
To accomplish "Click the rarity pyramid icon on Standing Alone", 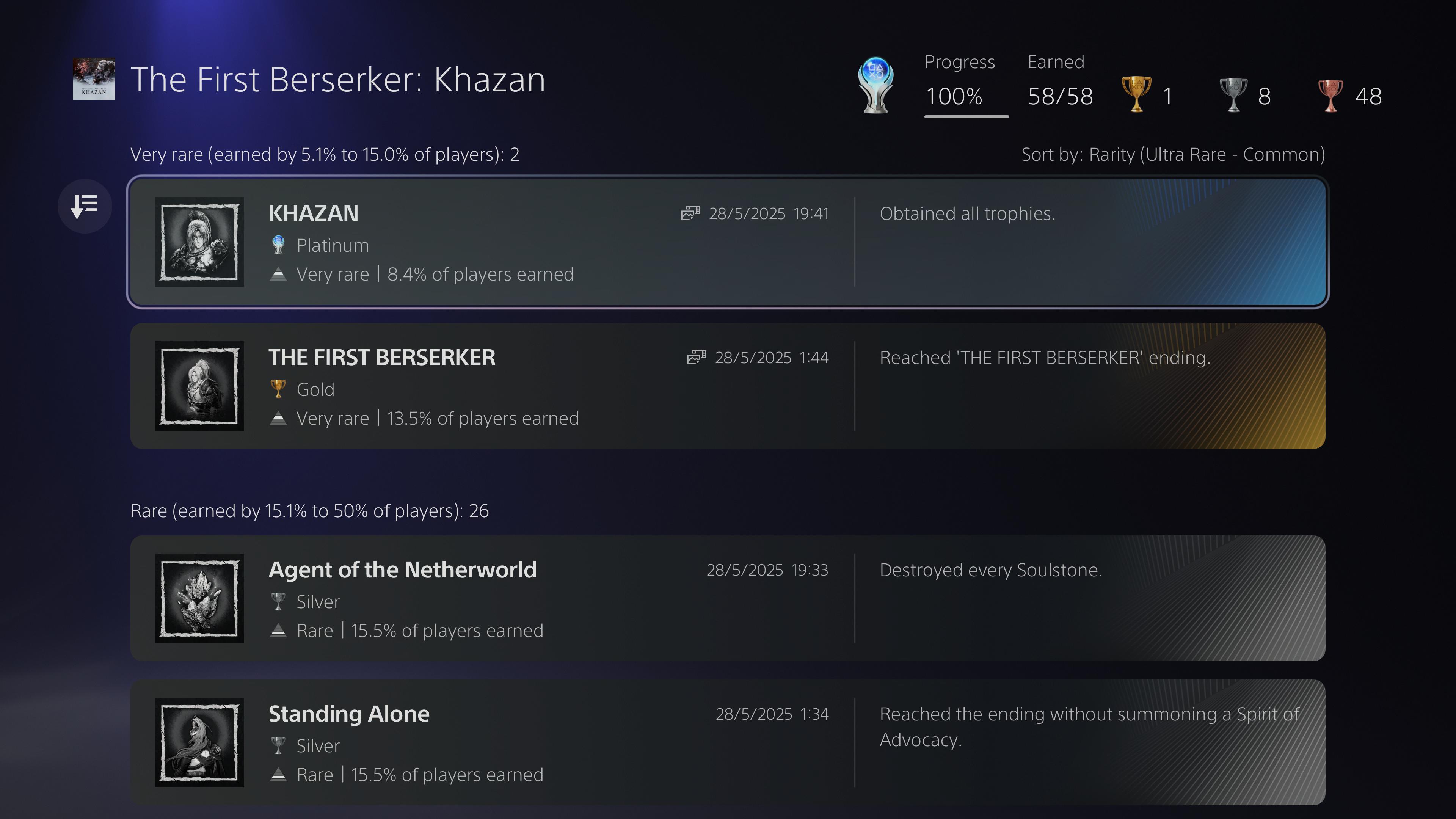I will pos(278,774).
